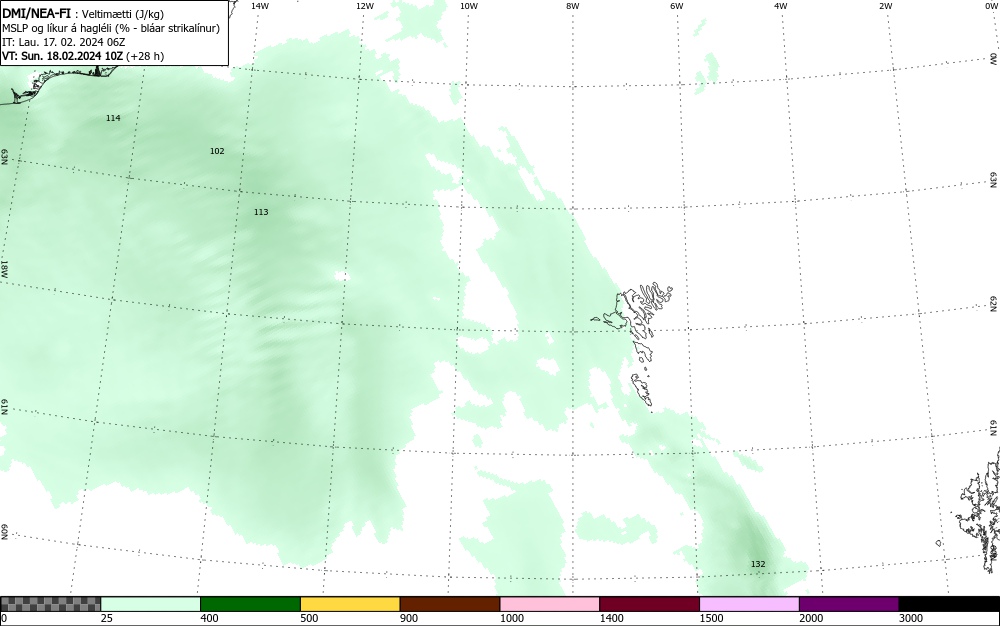1000x626 pixels.
Task: Click the 6W longitude label
Action: pyautogui.click(x=677, y=6)
